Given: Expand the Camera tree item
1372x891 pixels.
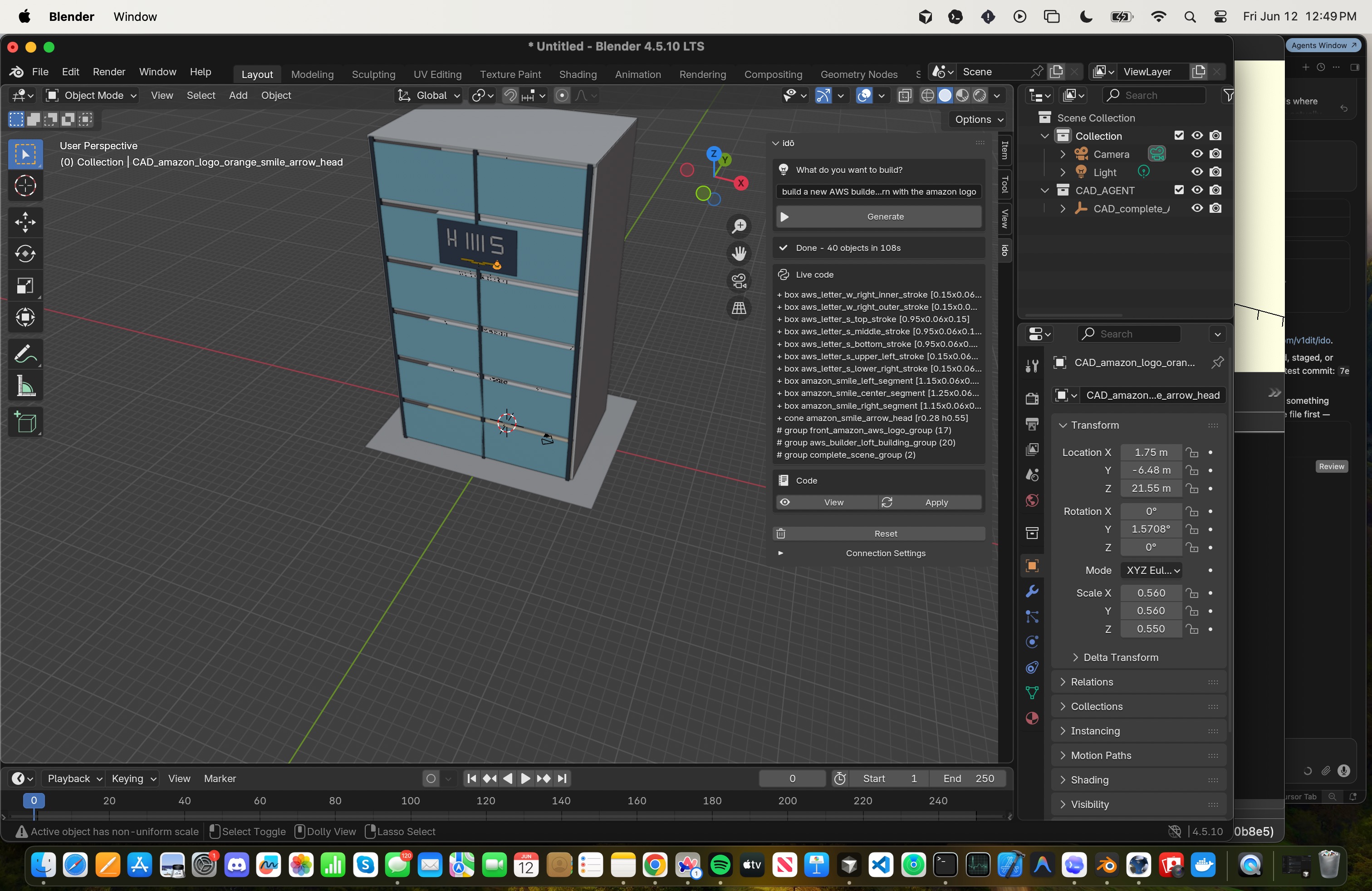Looking at the screenshot, I should tap(1063, 154).
